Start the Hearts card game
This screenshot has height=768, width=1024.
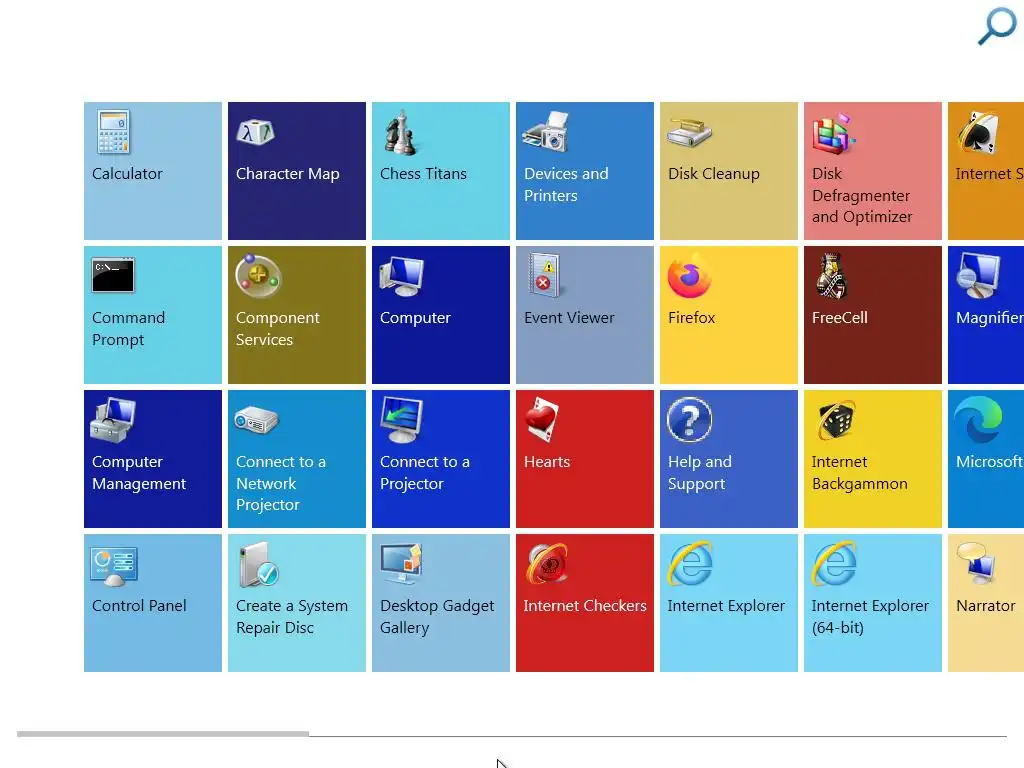pyautogui.click(x=584, y=459)
